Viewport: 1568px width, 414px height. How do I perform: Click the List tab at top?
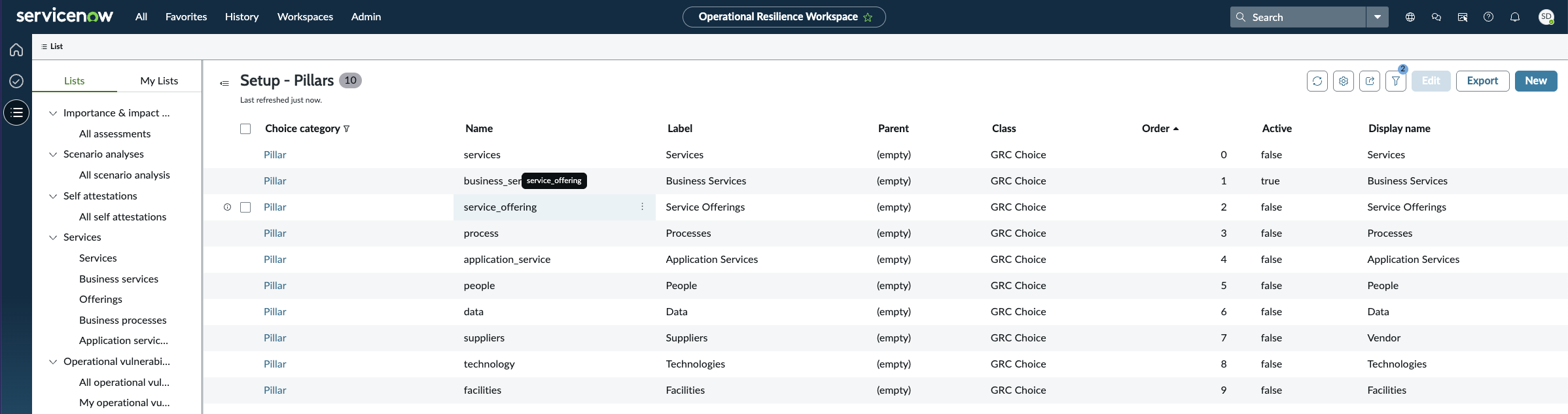52,46
